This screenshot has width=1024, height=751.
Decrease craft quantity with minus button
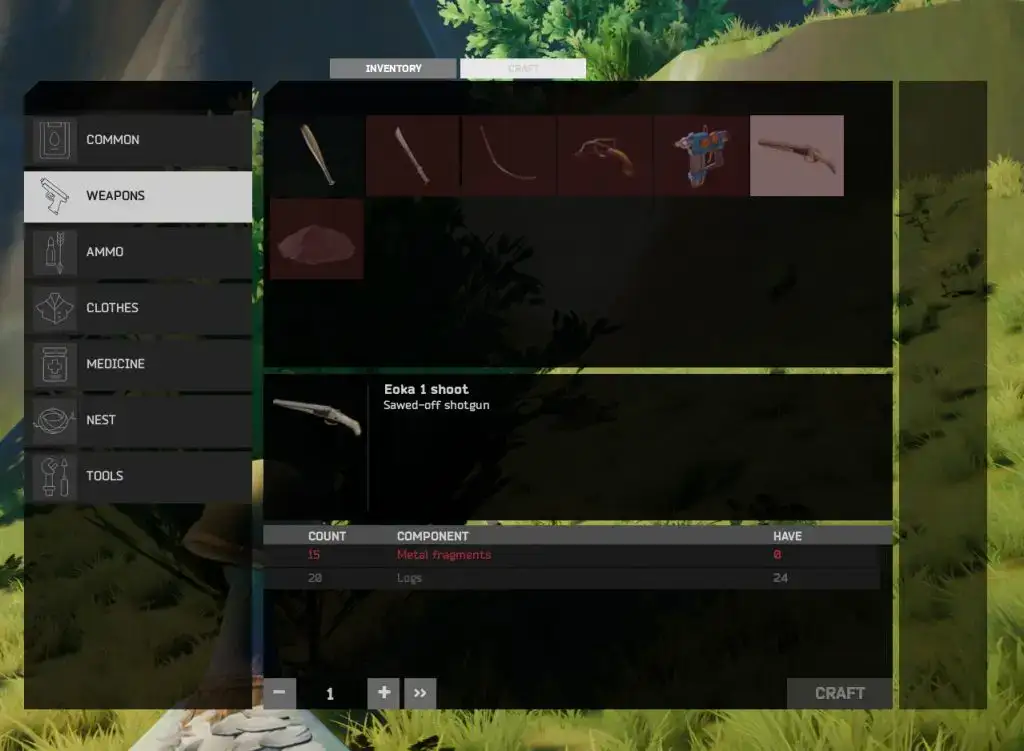tap(280, 693)
